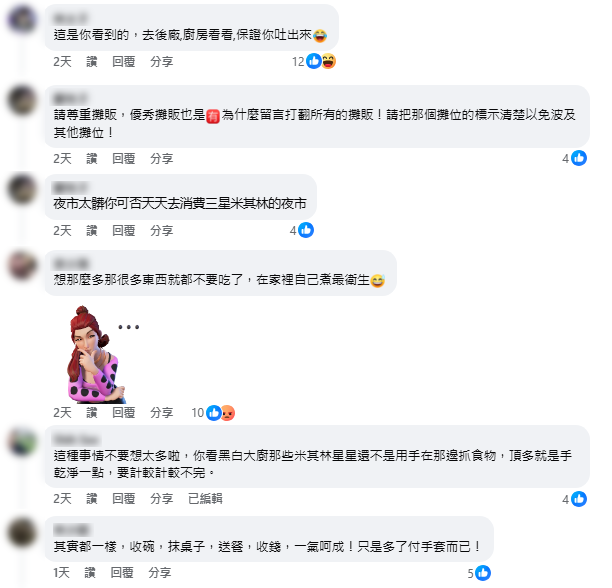
Task: Open reactions on the 12-likes kitchen comment
Action: [x=314, y=61]
